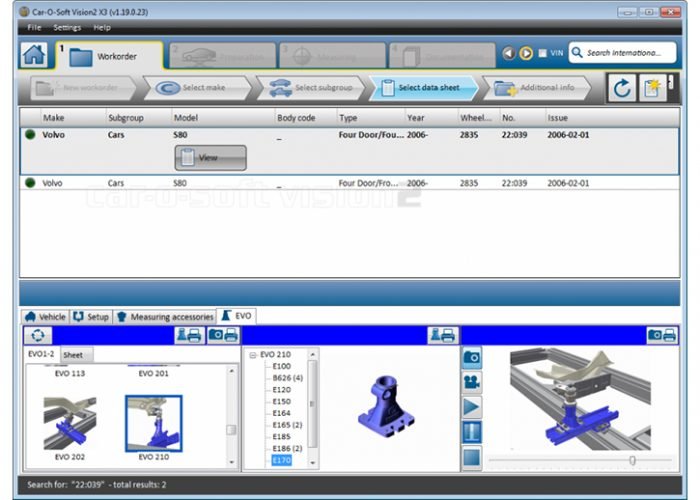Select E165 (2) in the parts tree
This screenshot has width=700, height=500.
(x=287, y=426)
